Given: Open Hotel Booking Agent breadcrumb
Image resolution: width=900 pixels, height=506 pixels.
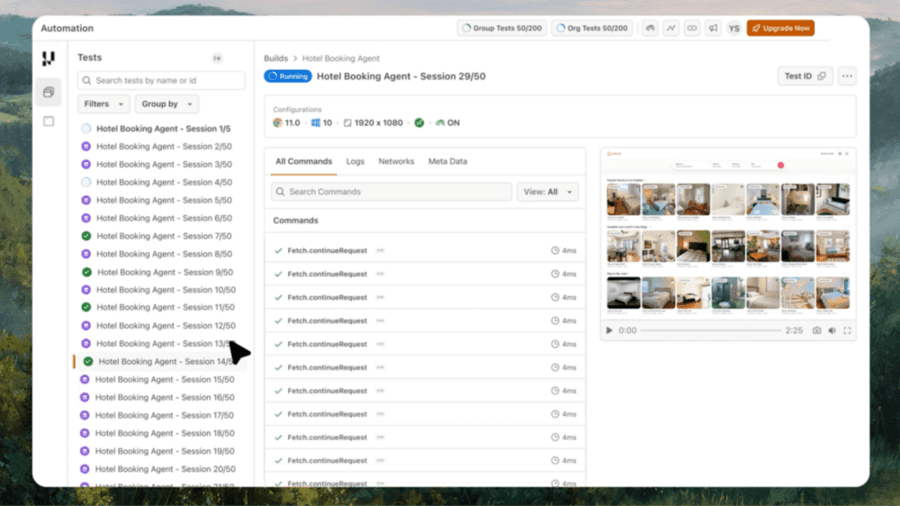Looking at the screenshot, I should [341, 58].
